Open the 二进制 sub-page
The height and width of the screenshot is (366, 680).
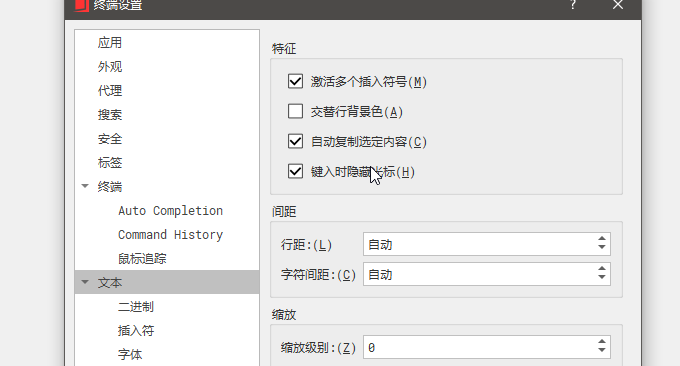(x=136, y=307)
